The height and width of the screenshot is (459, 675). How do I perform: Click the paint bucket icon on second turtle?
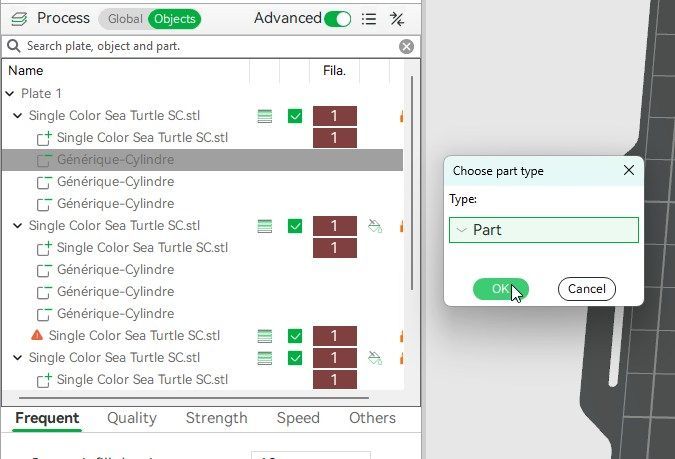coord(375,226)
